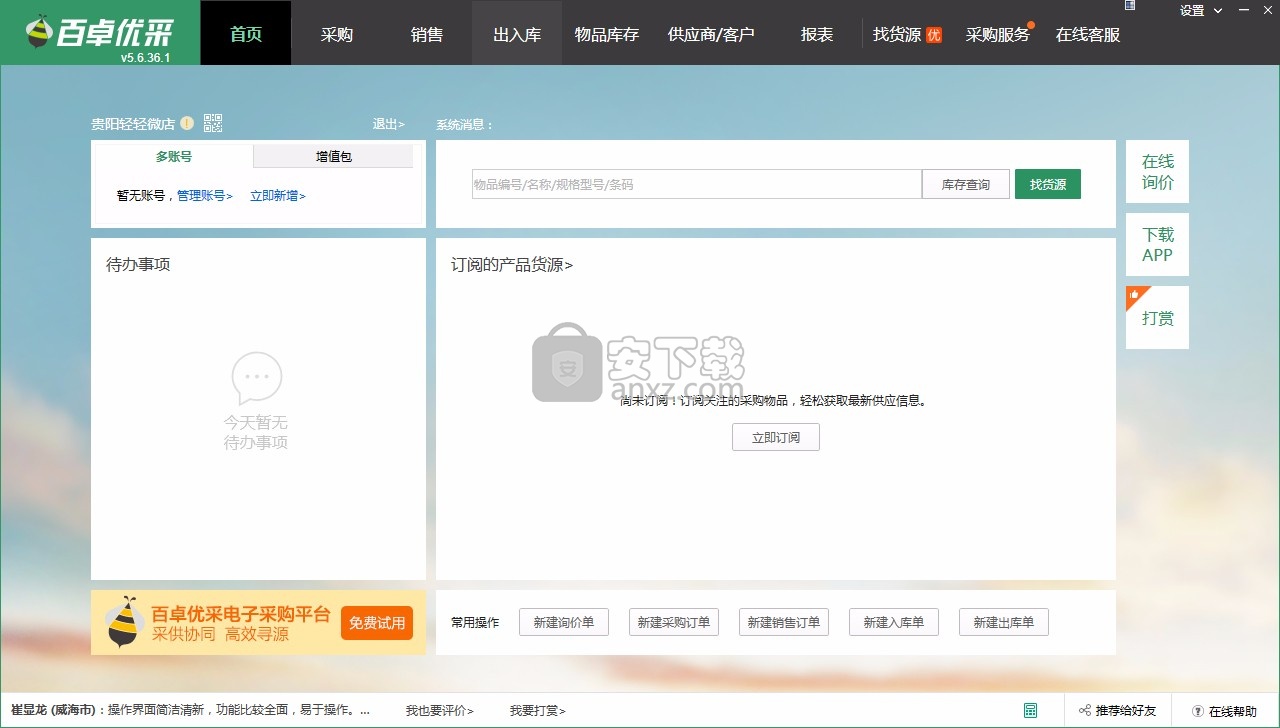
Task: Open the 出入库 menu
Action: pos(517,34)
